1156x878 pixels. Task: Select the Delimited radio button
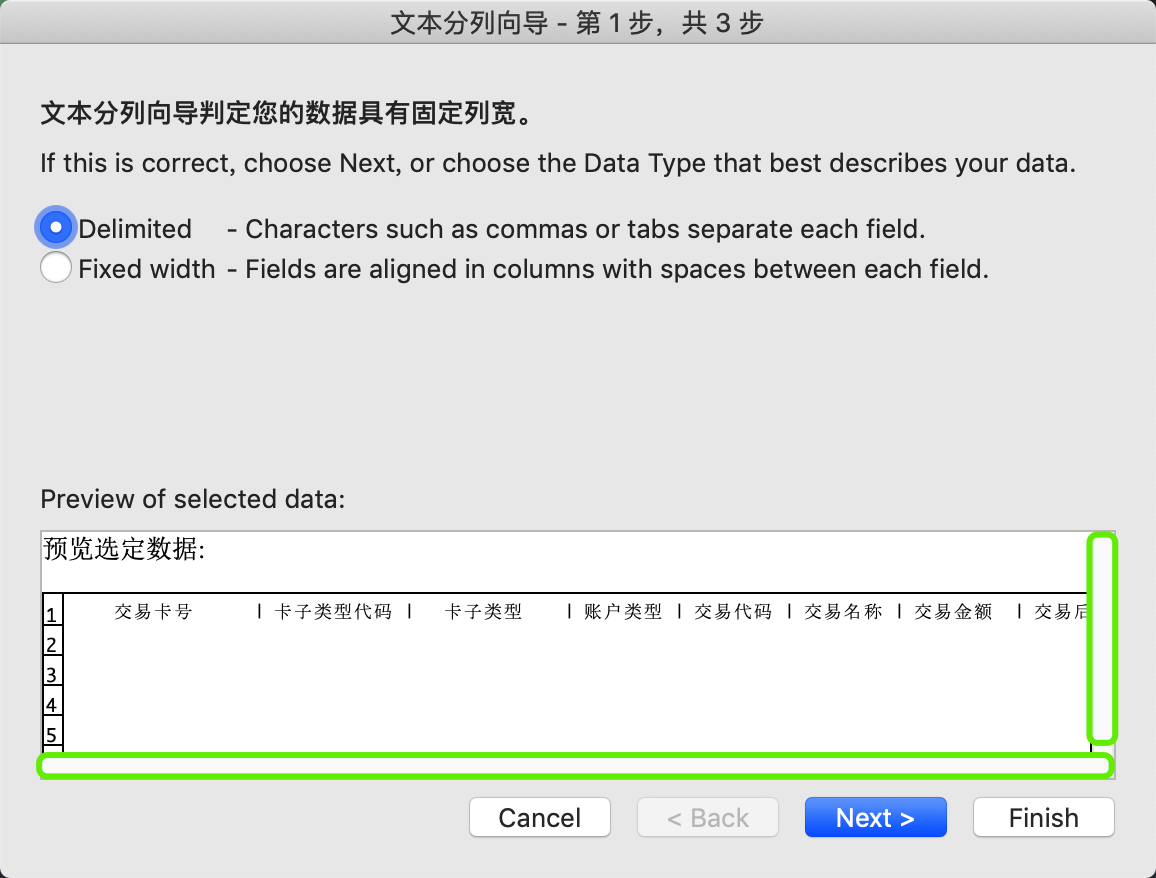56,228
